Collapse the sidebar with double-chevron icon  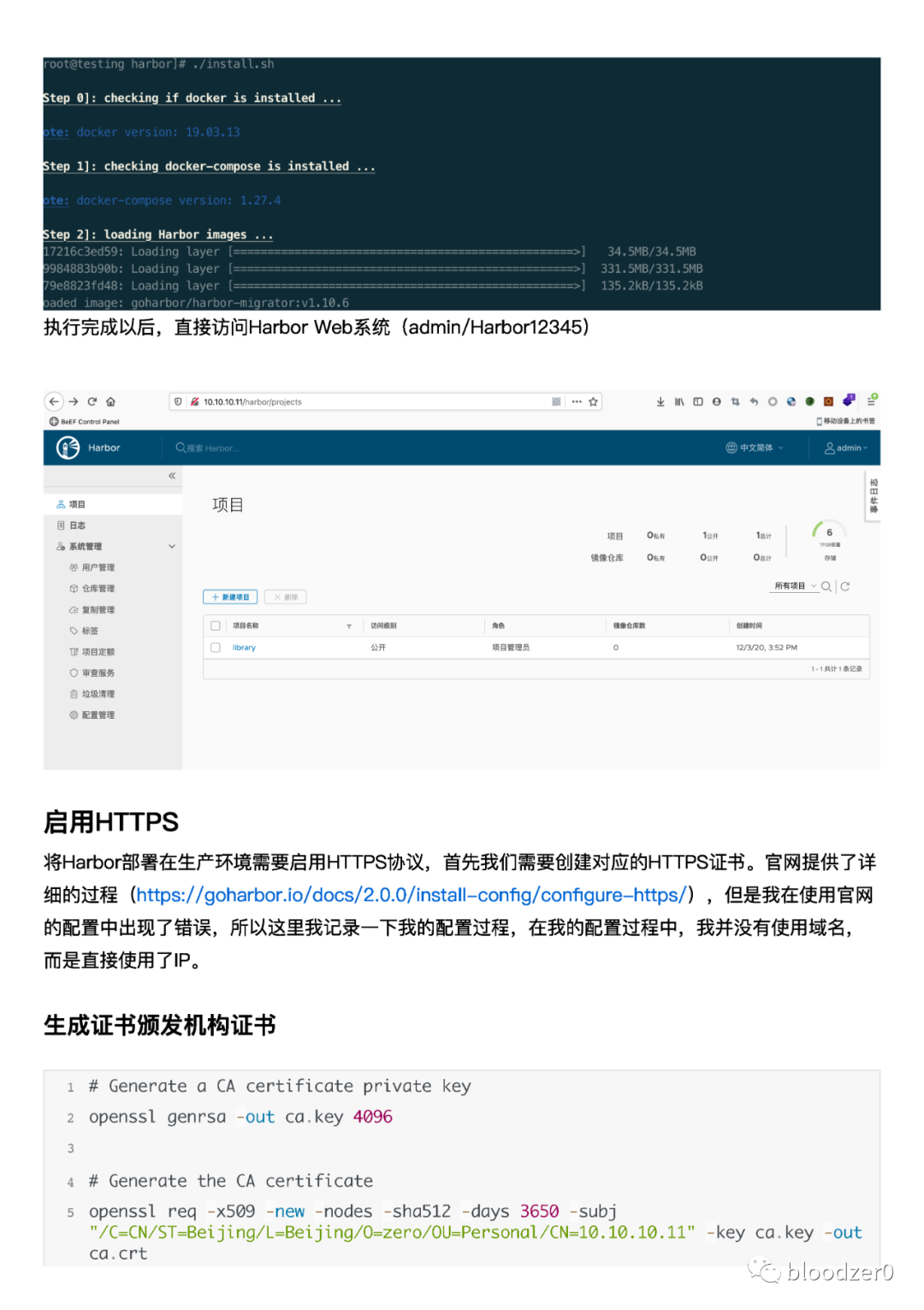(x=172, y=476)
